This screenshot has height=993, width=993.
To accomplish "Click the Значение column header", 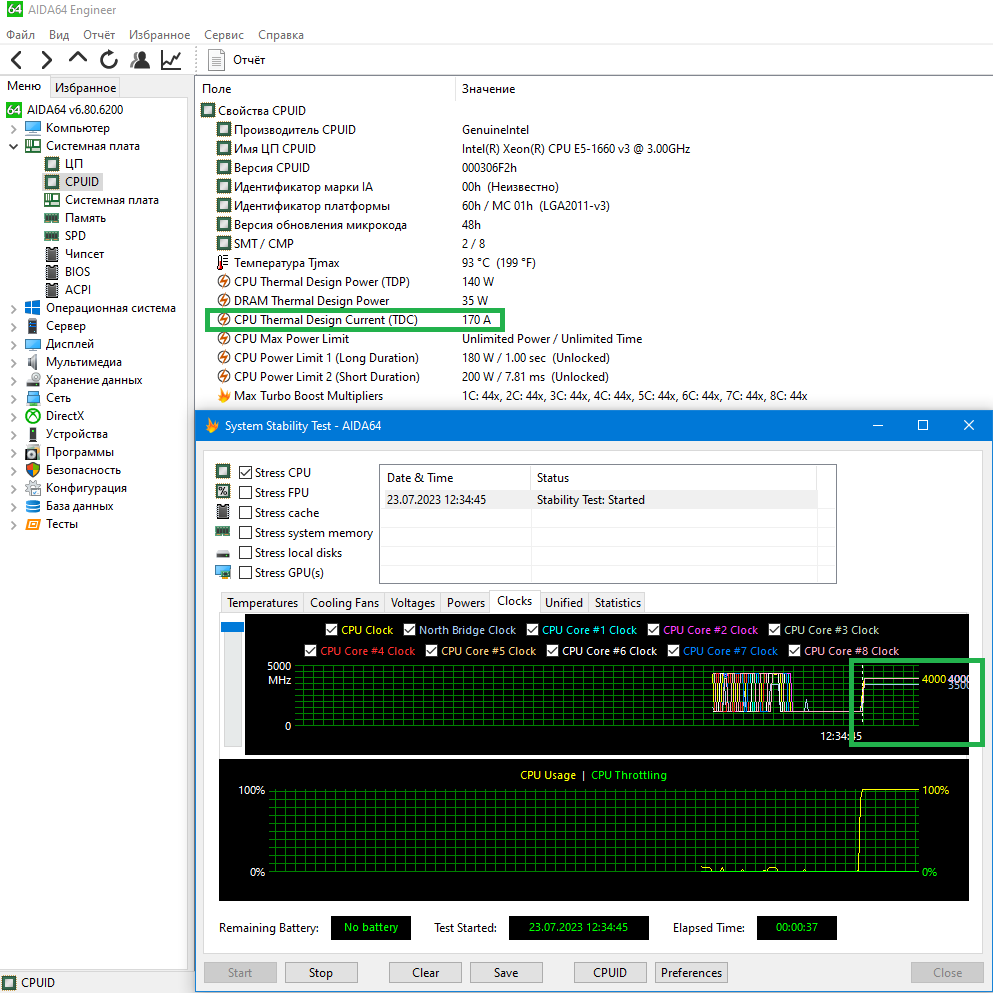I will pyautogui.click(x=488, y=89).
